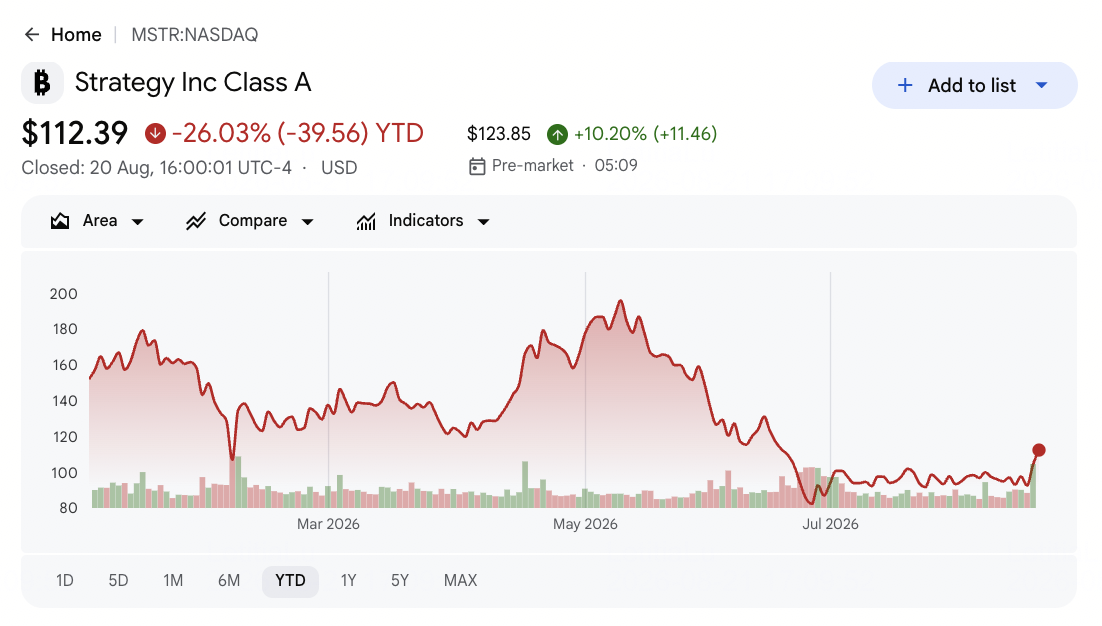Click the Add to list button

click(x=974, y=86)
